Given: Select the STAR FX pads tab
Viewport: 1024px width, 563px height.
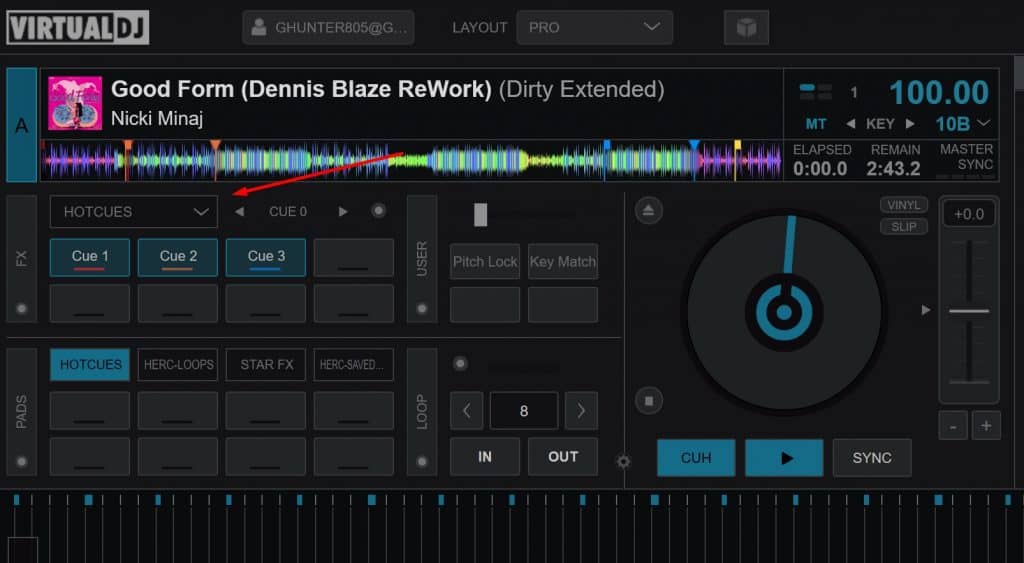Looking at the screenshot, I should coord(266,364).
